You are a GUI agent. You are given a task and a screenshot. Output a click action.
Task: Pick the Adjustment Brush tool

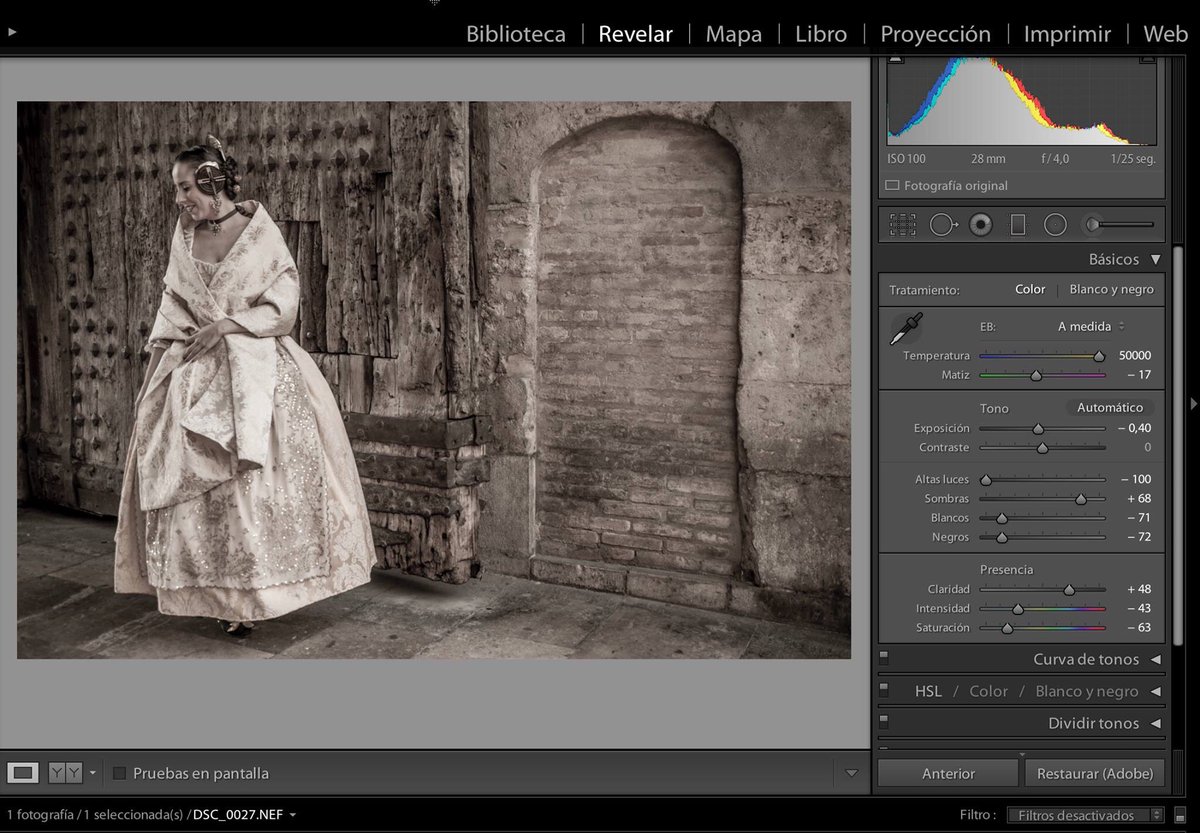[x=1090, y=224]
